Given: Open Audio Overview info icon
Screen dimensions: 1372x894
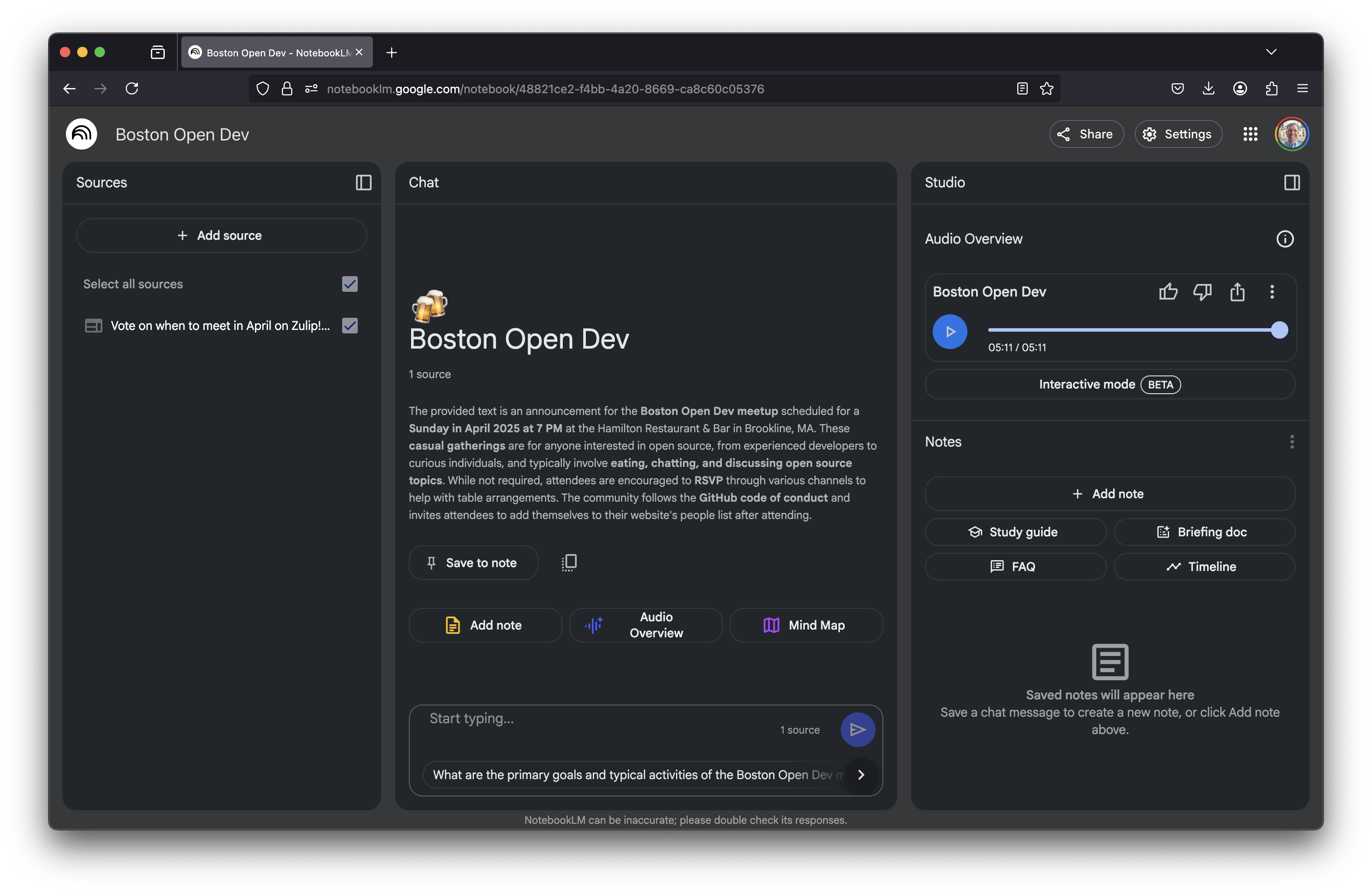Looking at the screenshot, I should coord(1284,238).
